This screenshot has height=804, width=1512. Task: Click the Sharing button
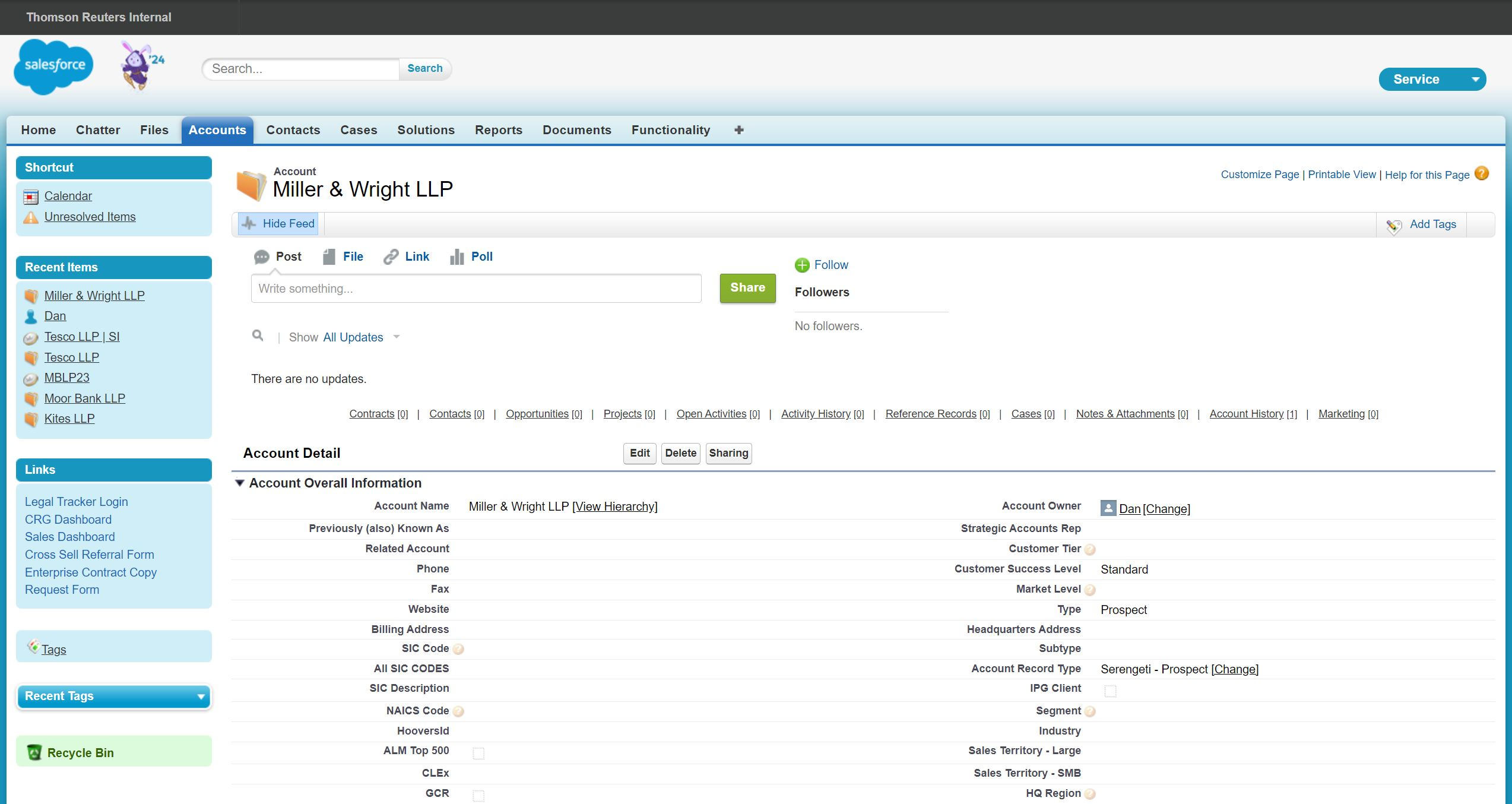[x=728, y=453]
